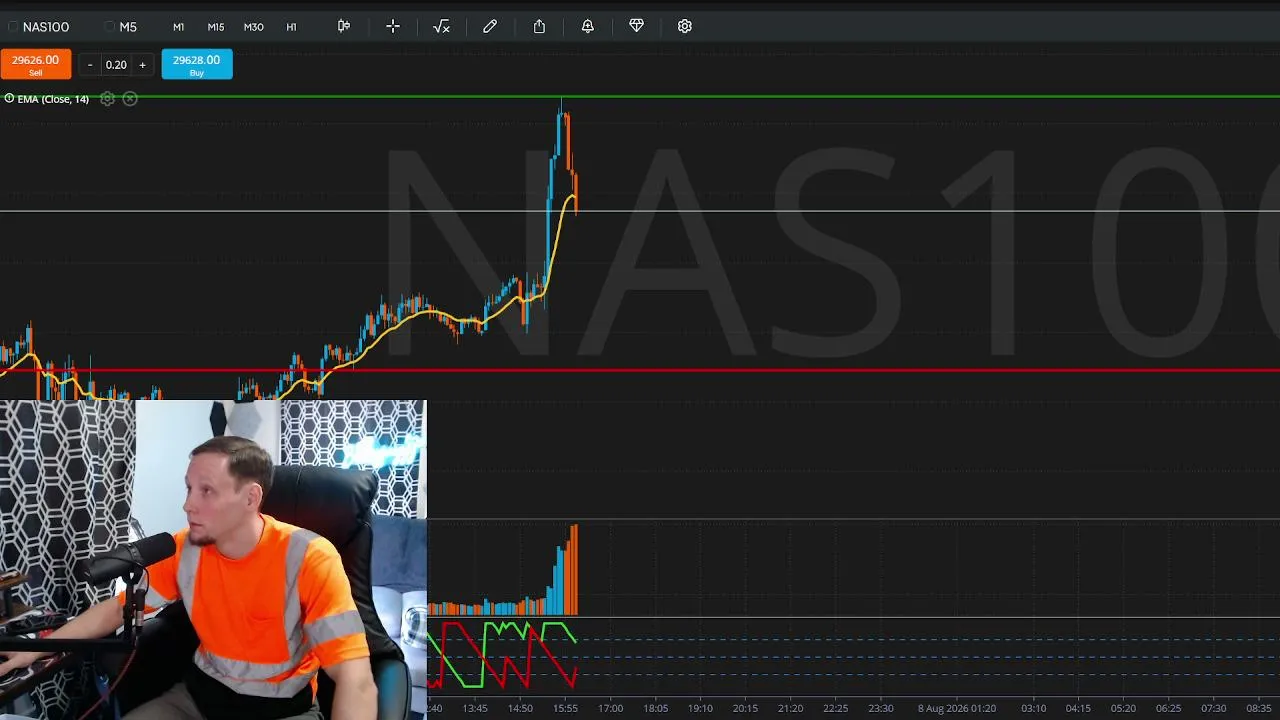
Task: Select the pencil drawing tool
Action: point(490,26)
